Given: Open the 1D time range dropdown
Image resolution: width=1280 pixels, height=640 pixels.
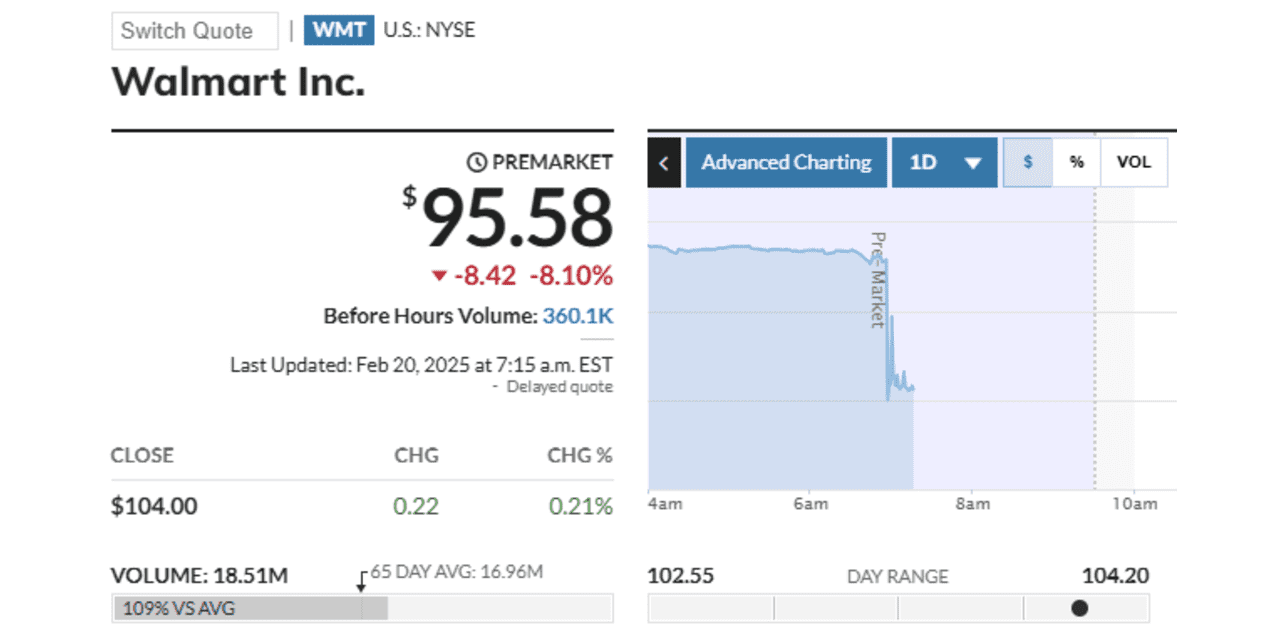Looking at the screenshot, I should click(944, 163).
